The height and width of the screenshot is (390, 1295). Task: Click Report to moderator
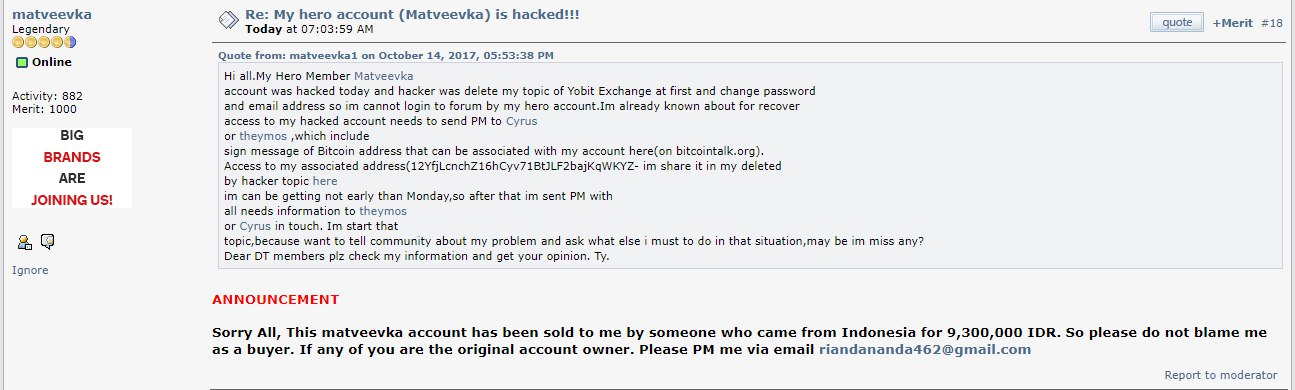coord(1221,376)
